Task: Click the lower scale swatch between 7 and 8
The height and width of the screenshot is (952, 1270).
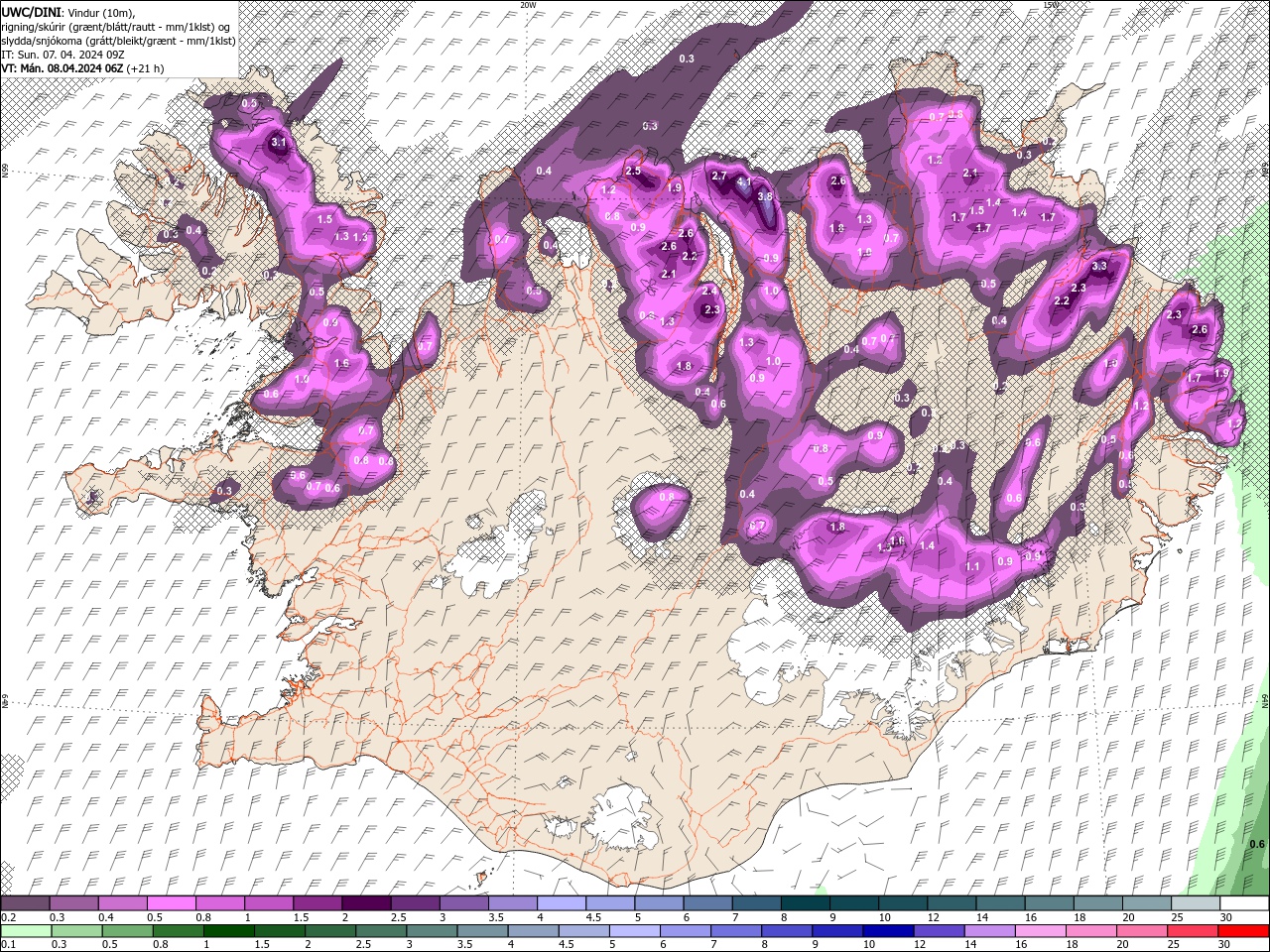Action: coord(735,931)
